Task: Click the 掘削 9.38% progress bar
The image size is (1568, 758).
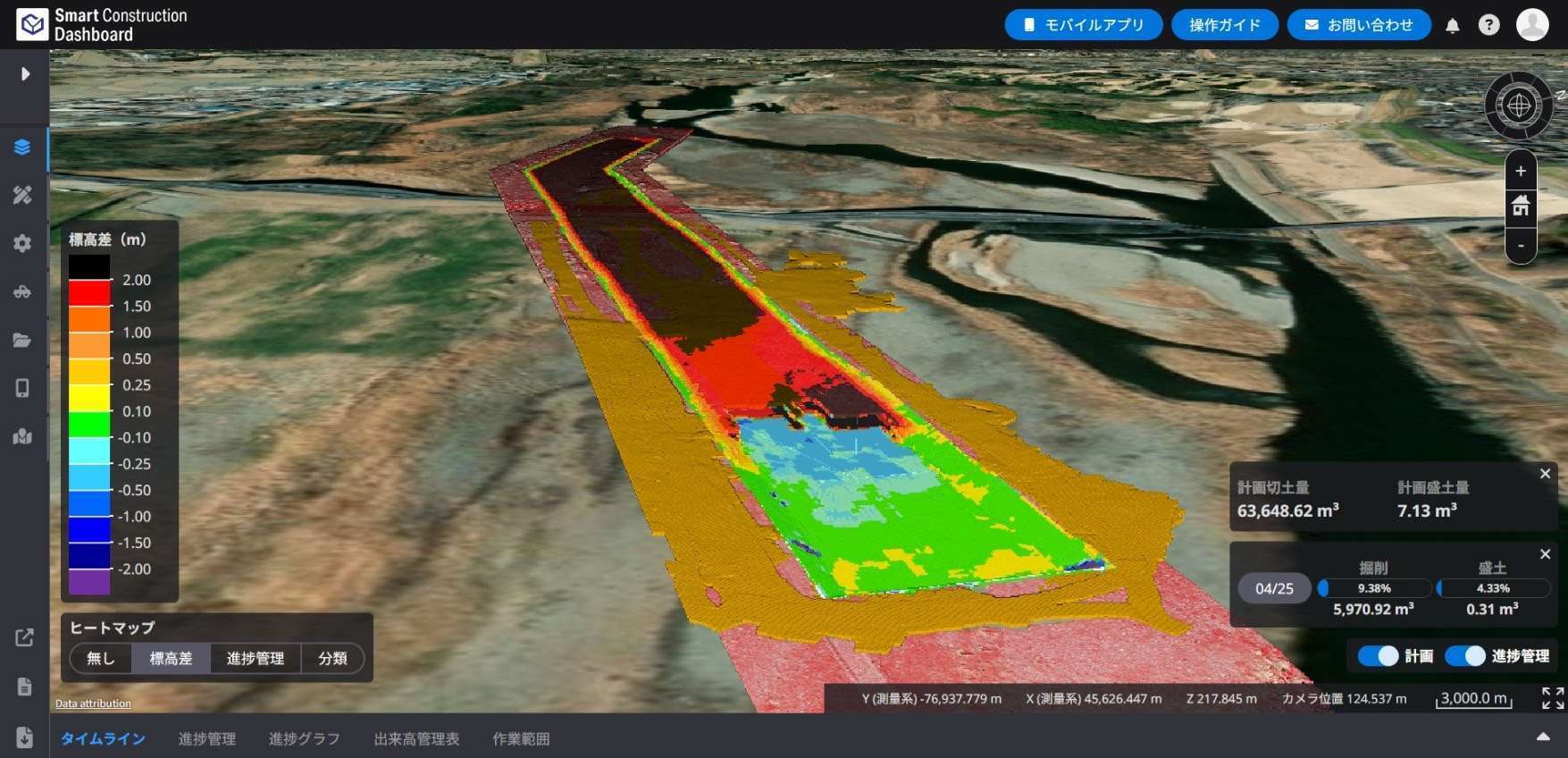Action: [x=1373, y=588]
